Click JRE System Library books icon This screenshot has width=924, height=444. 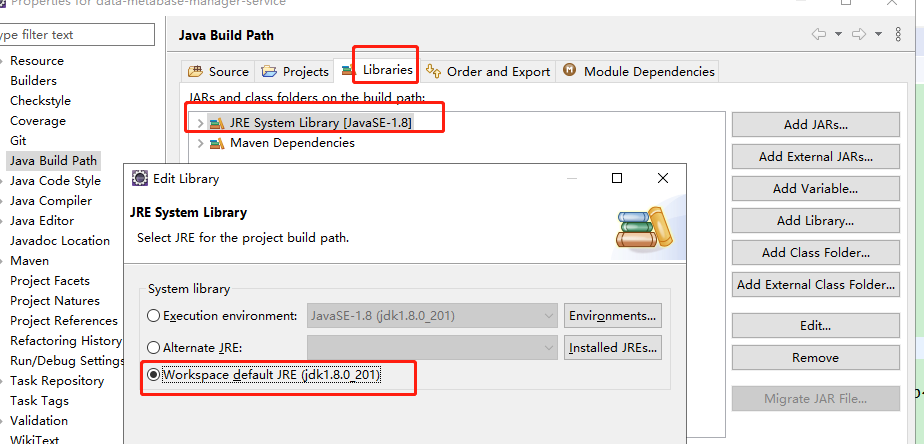pyautogui.click(x=217, y=123)
